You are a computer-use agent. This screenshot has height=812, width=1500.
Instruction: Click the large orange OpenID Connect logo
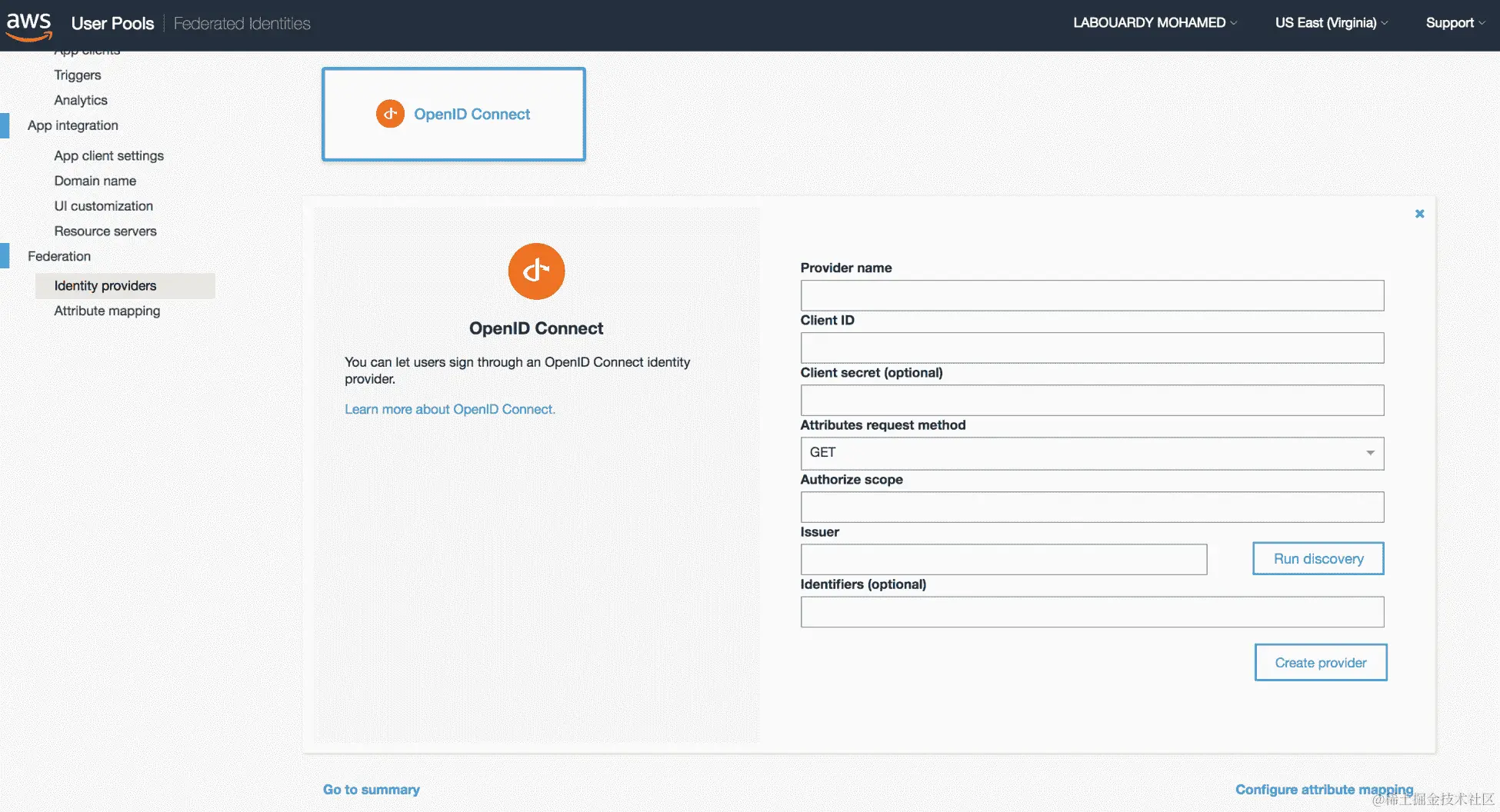coord(536,271)
